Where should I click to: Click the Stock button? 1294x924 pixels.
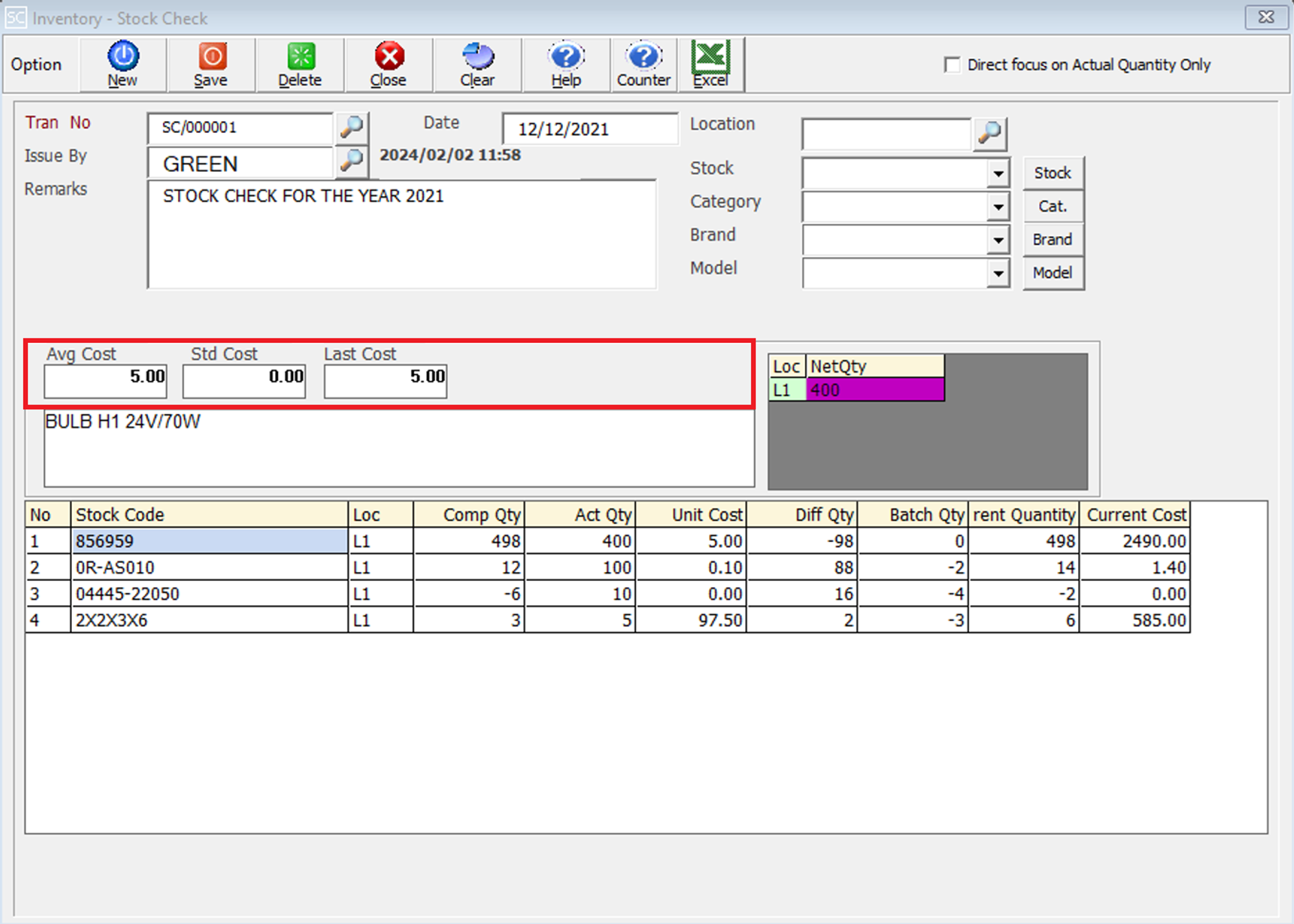pos(1053,173)
